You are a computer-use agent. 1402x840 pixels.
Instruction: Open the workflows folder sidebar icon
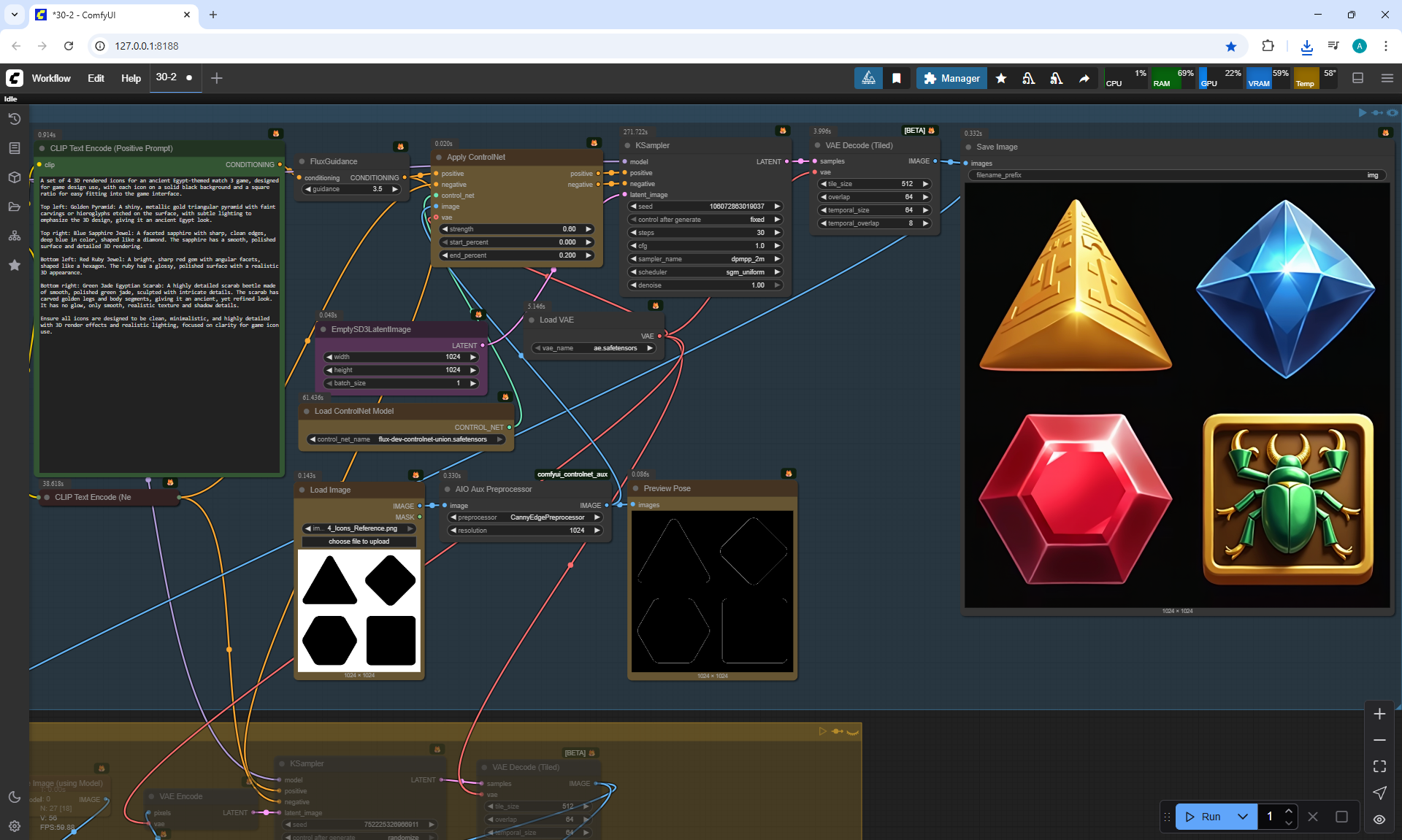click(x=14, y=207)
